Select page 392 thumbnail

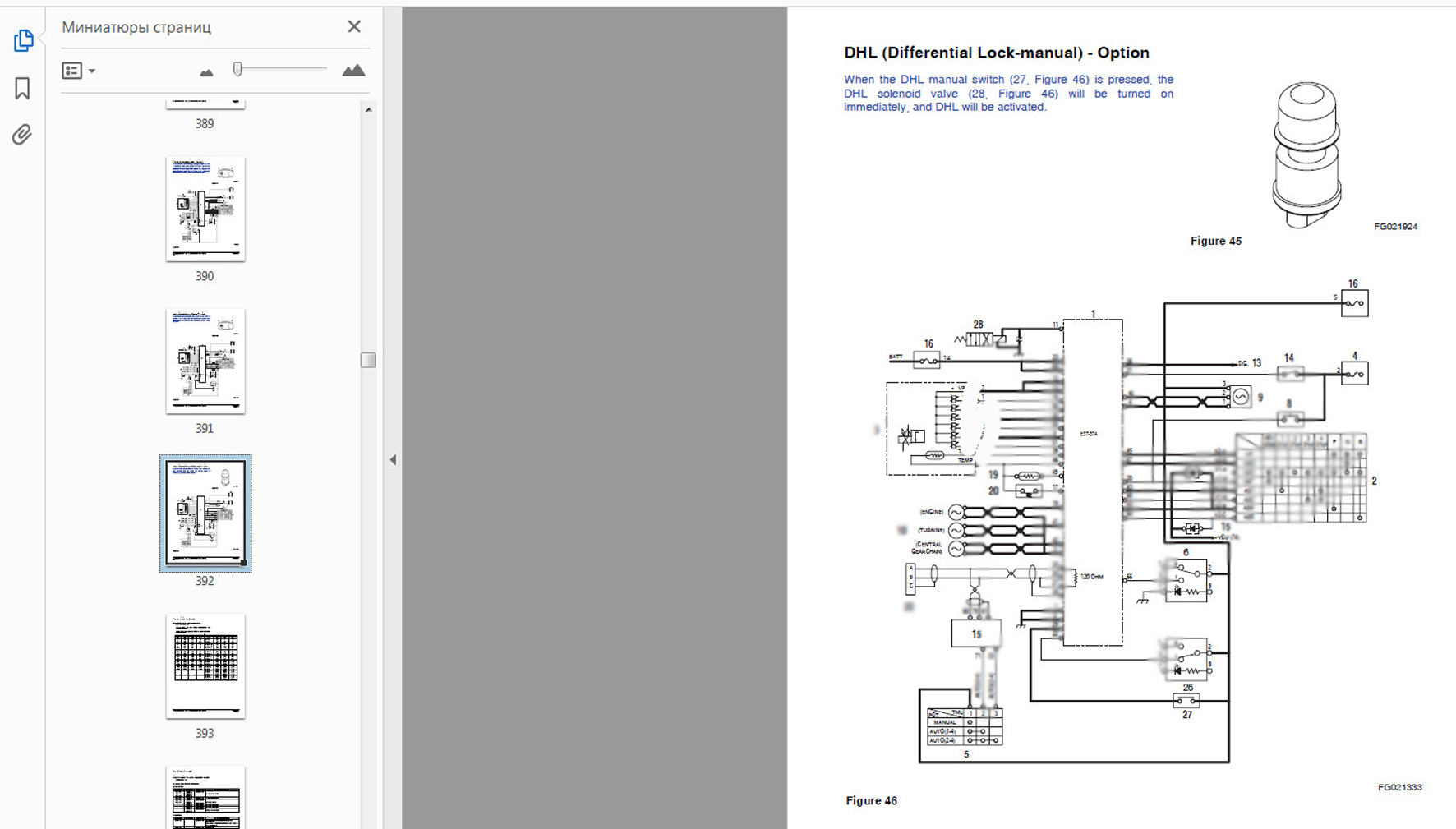[x=205, y=513]
